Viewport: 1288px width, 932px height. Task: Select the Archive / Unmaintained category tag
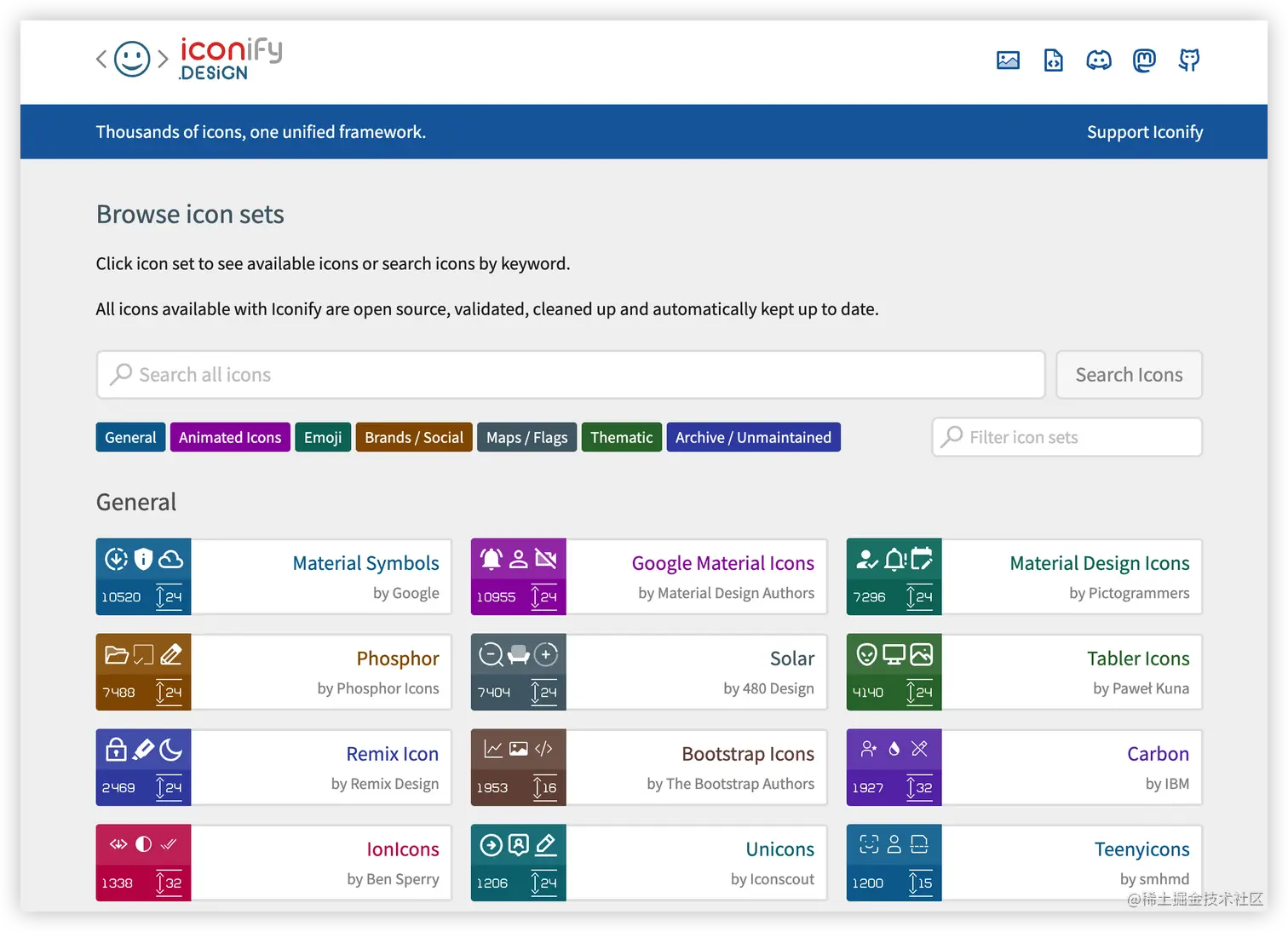pos(753,437)
